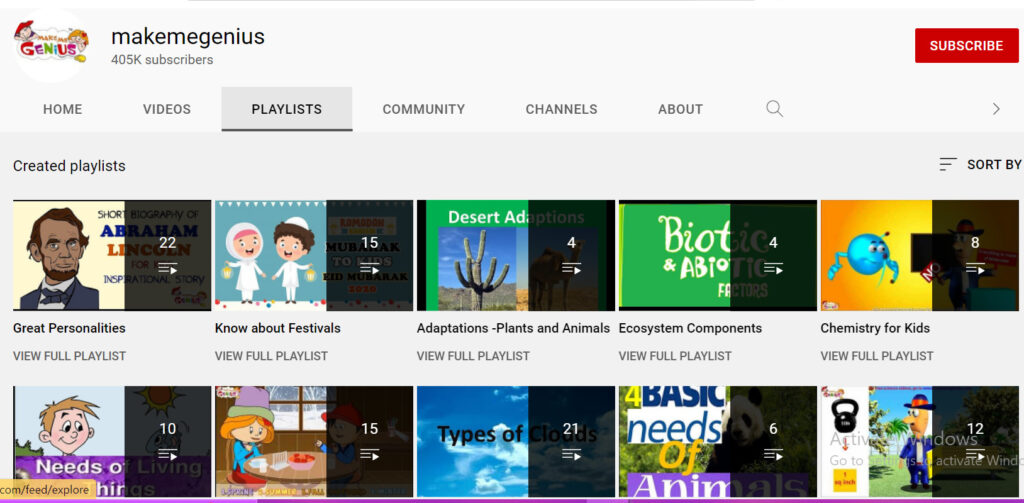Switch to the HOME tab

pyautogui.click(x=62, y=109)
